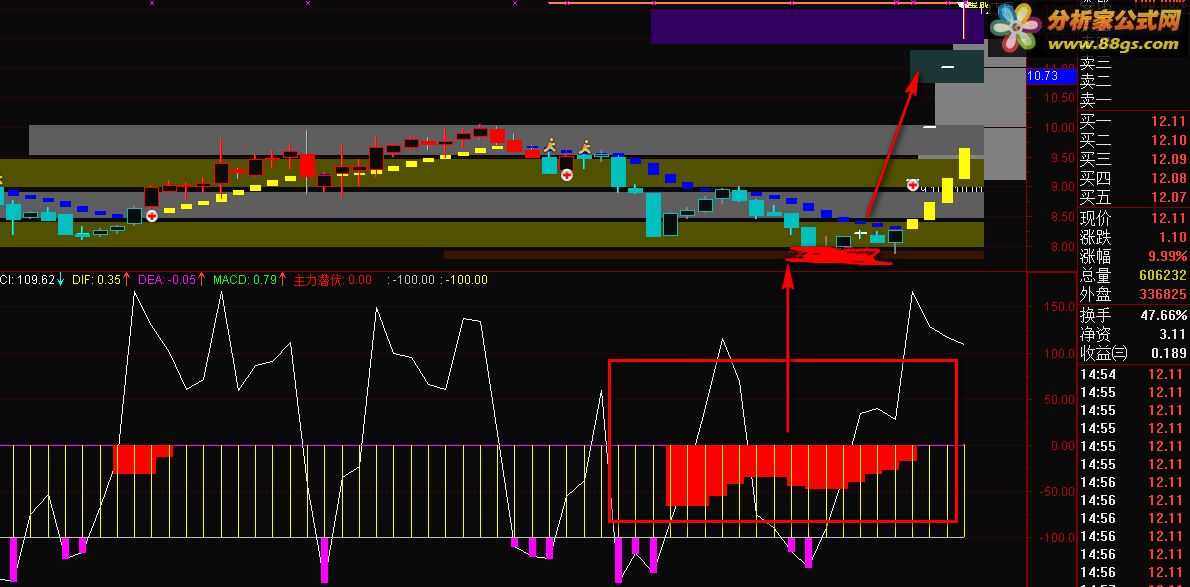Image resolution: width=1190 pixels, height=587 pixels.
Task: Click the 10.50 price axis label
Action: tap(1058, 97)
